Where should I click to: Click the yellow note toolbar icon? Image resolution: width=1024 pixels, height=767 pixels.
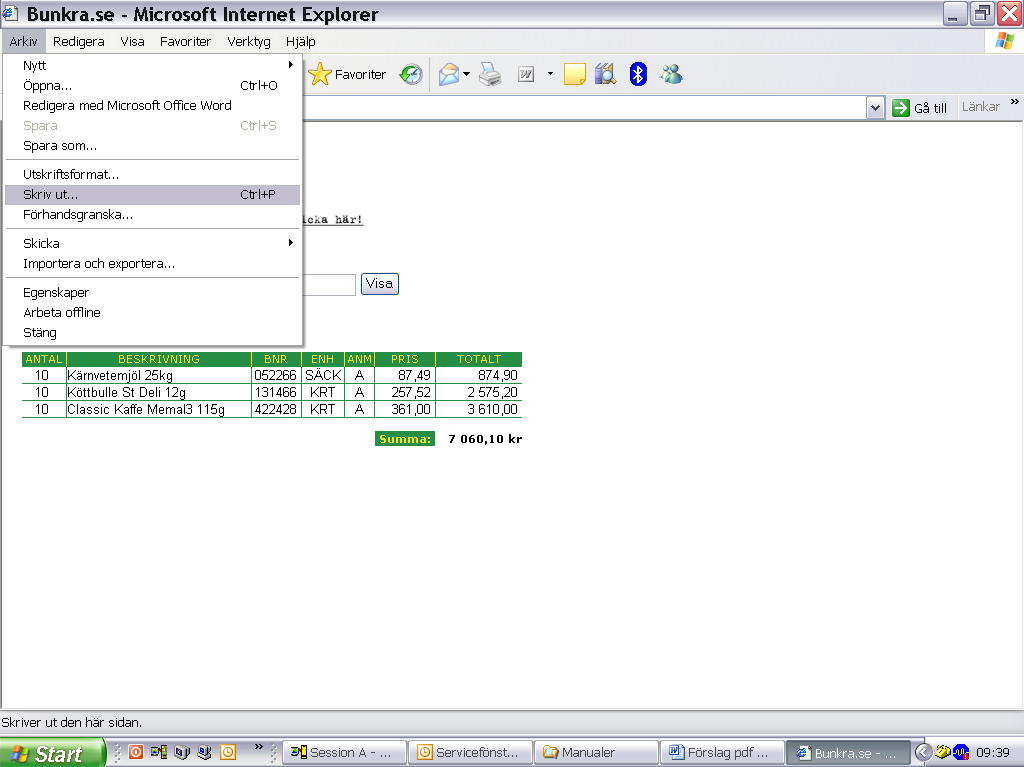point(575,74)
